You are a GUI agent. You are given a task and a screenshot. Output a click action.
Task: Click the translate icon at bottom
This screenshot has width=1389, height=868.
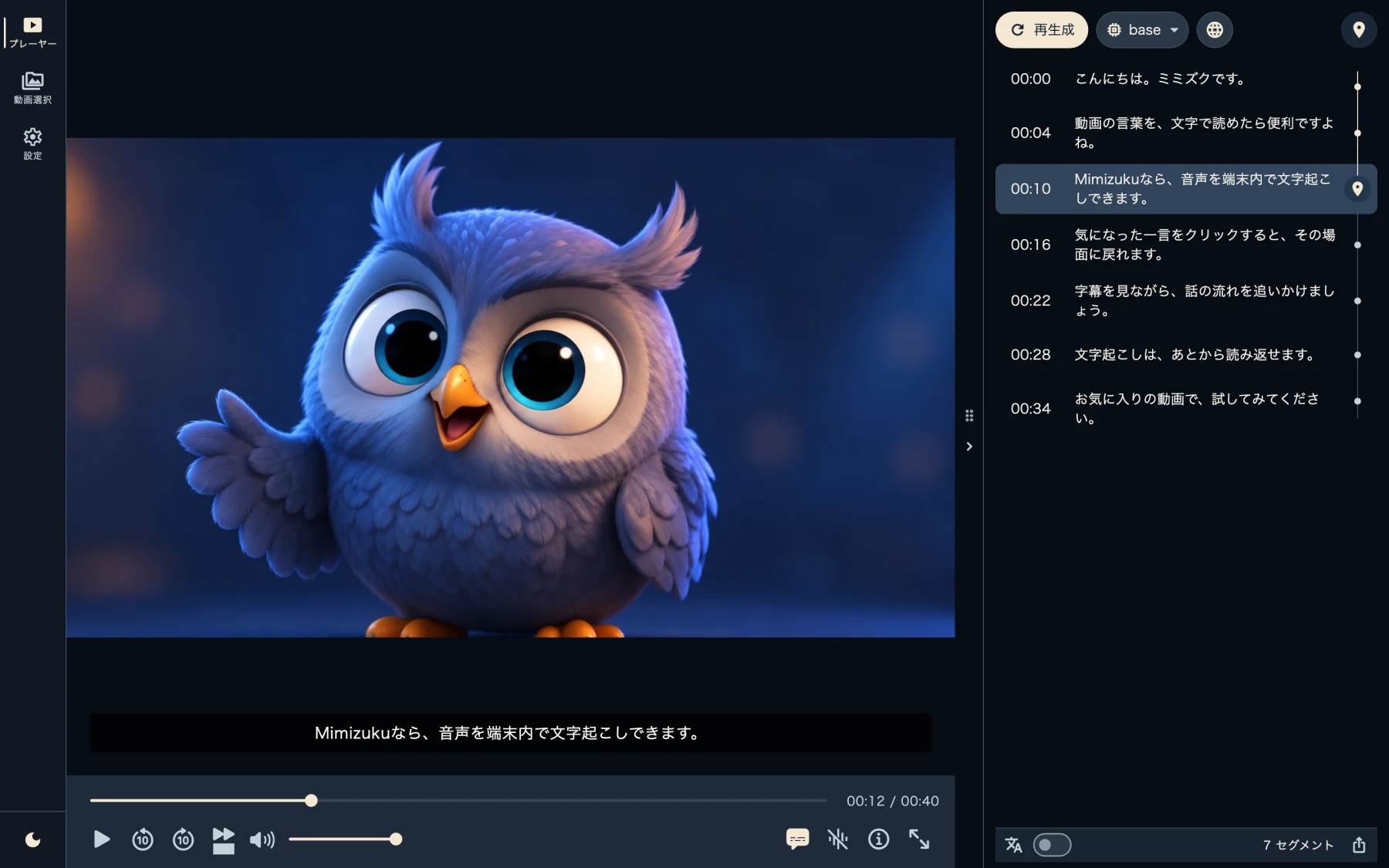(1013, 845)
